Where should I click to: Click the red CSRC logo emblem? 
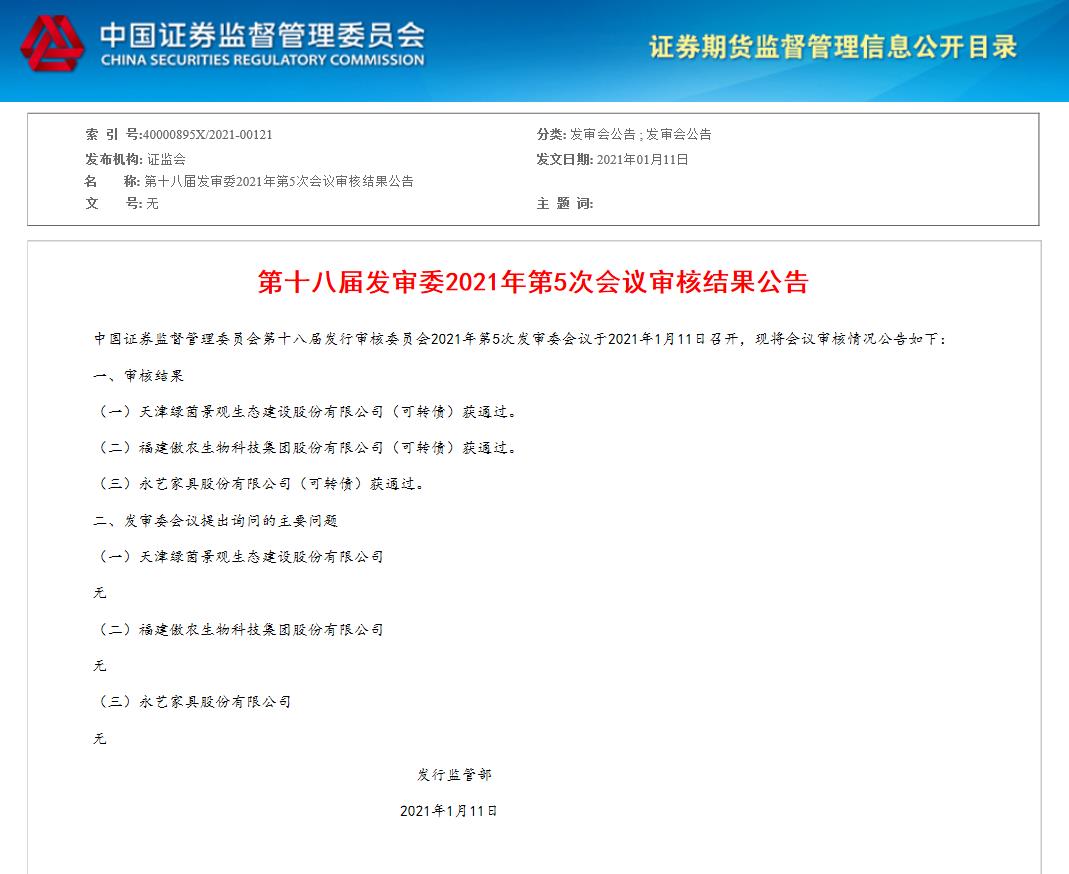pos(52,44)
